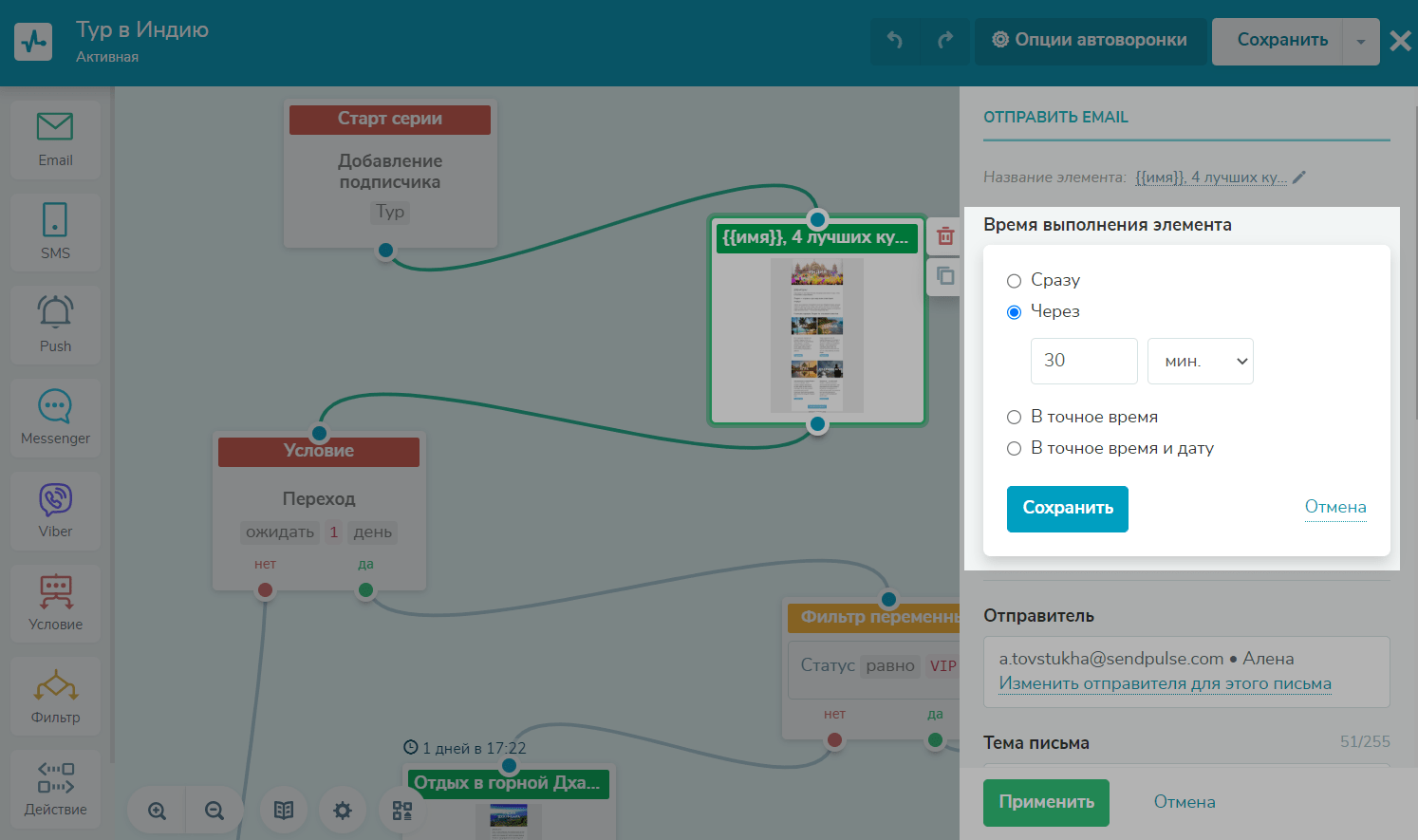Open the 'мин.' time unit dropdown
This screenshot has height=840, width=1418.
1200,362
